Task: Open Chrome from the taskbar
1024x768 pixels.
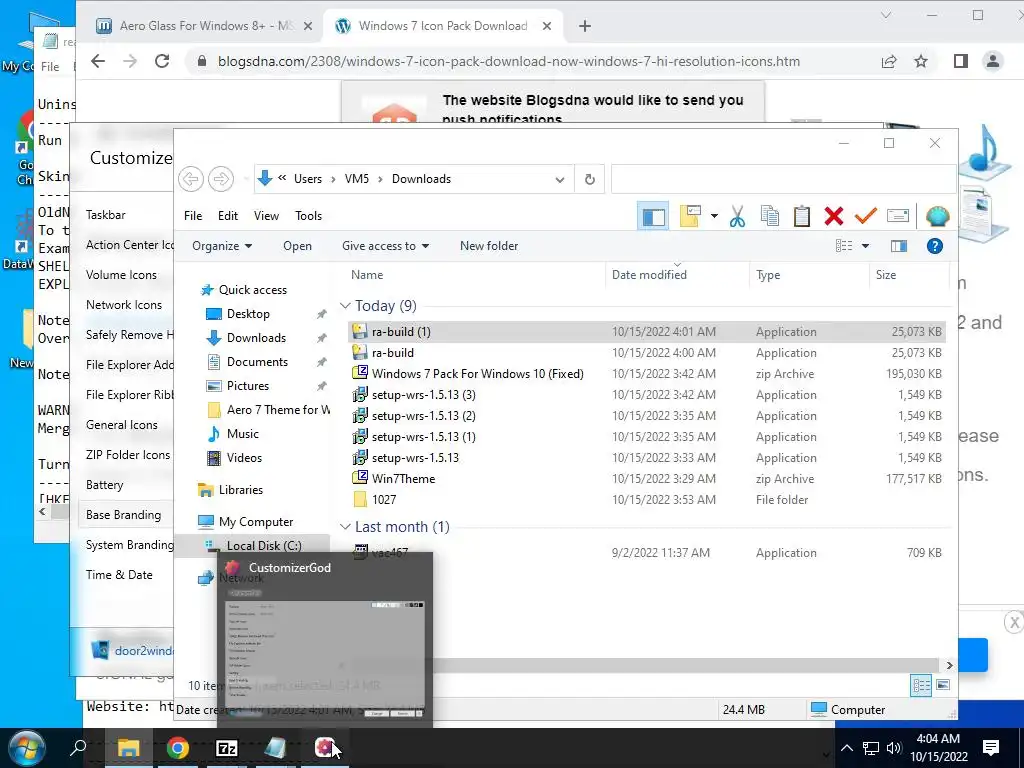Action: 177,748
